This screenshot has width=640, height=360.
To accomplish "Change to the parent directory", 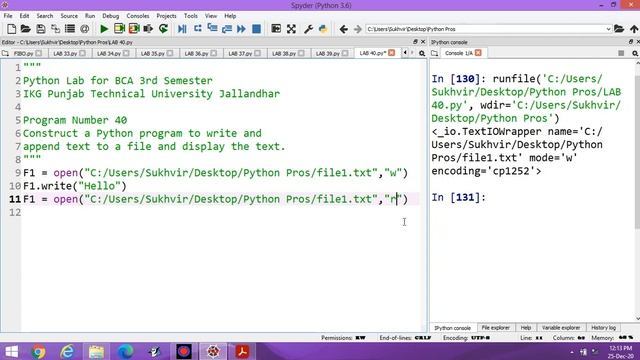I will [634, 29].
